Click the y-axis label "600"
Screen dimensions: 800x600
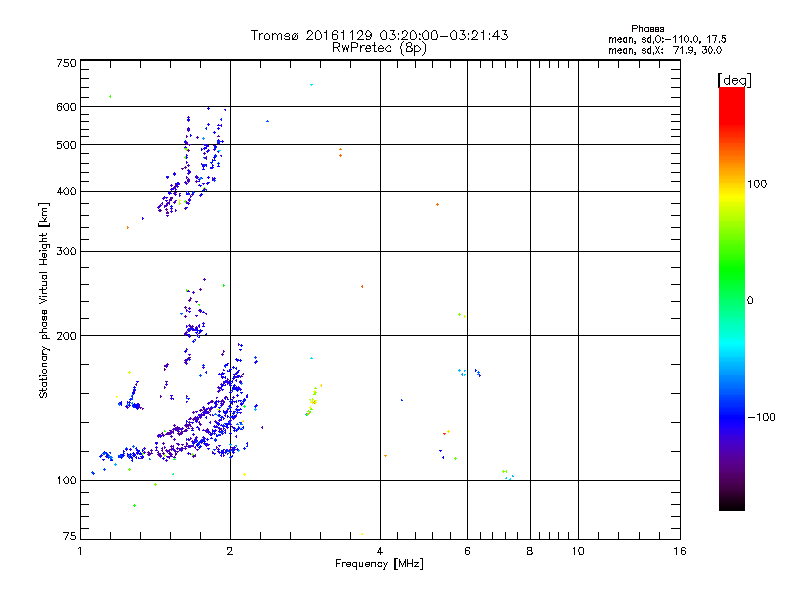coord(66,107)
